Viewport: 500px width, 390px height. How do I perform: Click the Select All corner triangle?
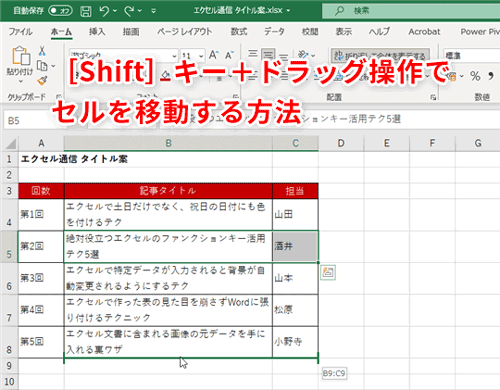[10, 144]
